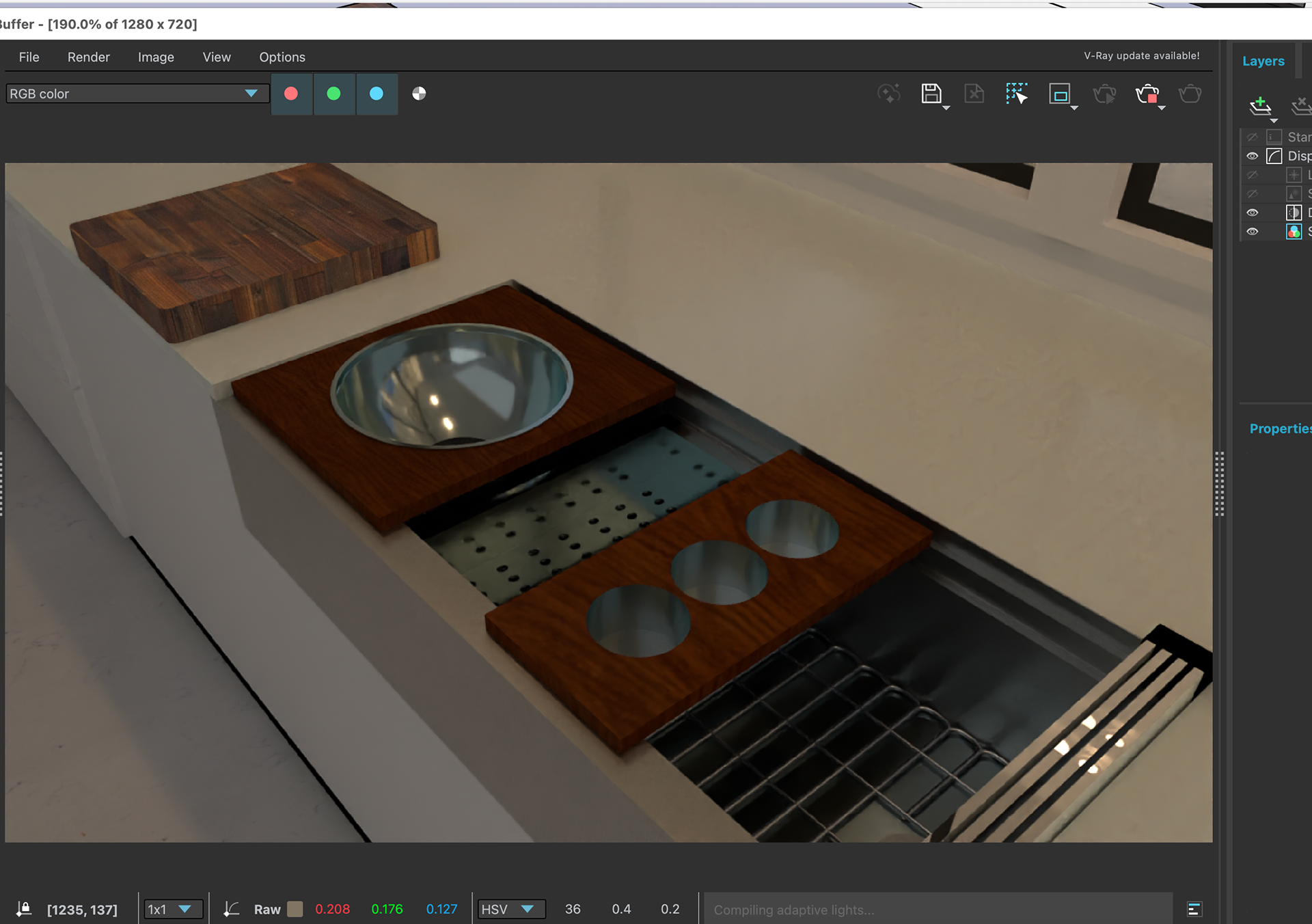Open the 1x1 sample size dropdown
The width and height of the screenshot is (1312, 924).
pos(171,909)
